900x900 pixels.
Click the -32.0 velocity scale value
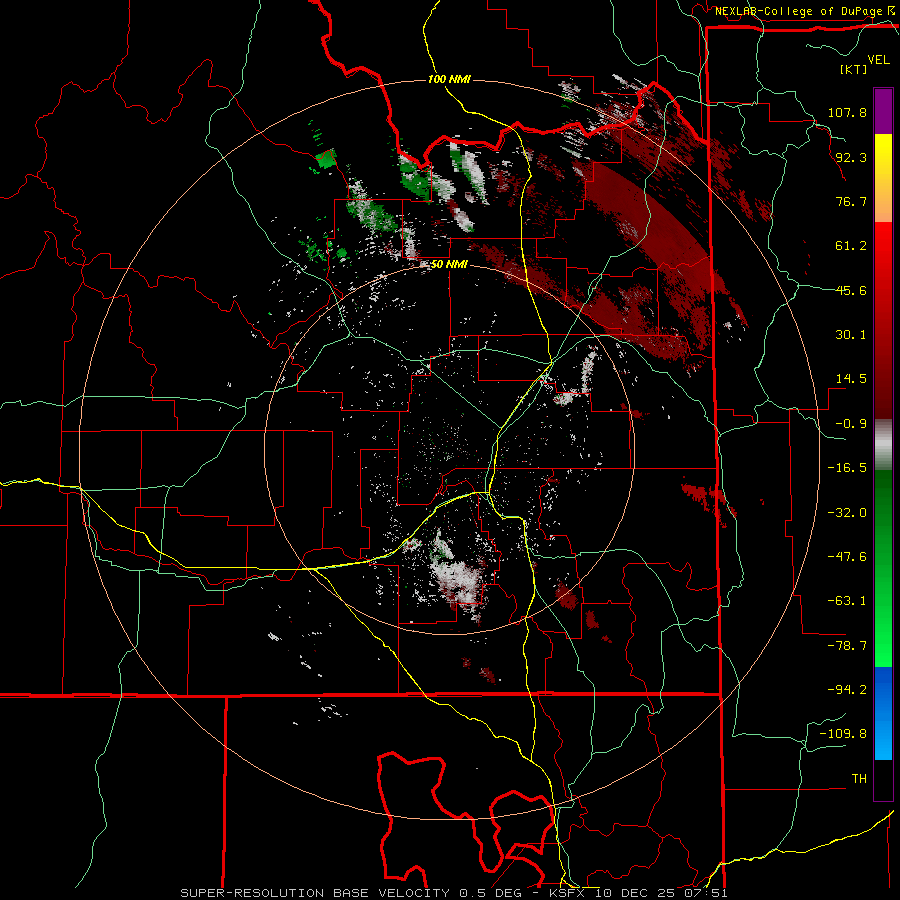[847, 513]
